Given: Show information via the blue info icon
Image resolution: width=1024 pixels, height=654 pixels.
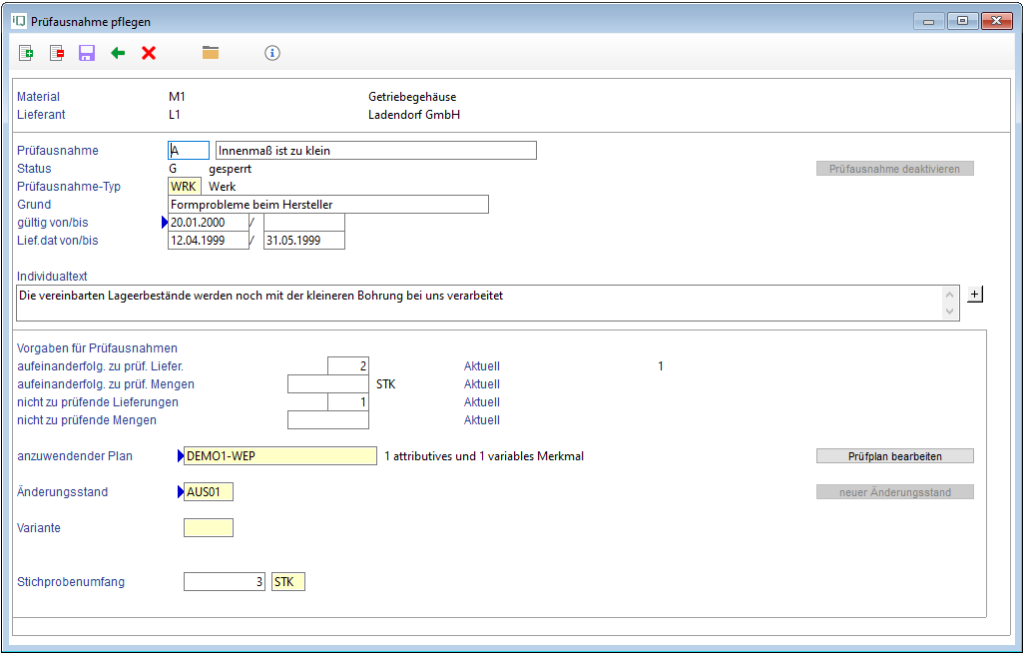Looking at the screenshot, I should point(272,53).
